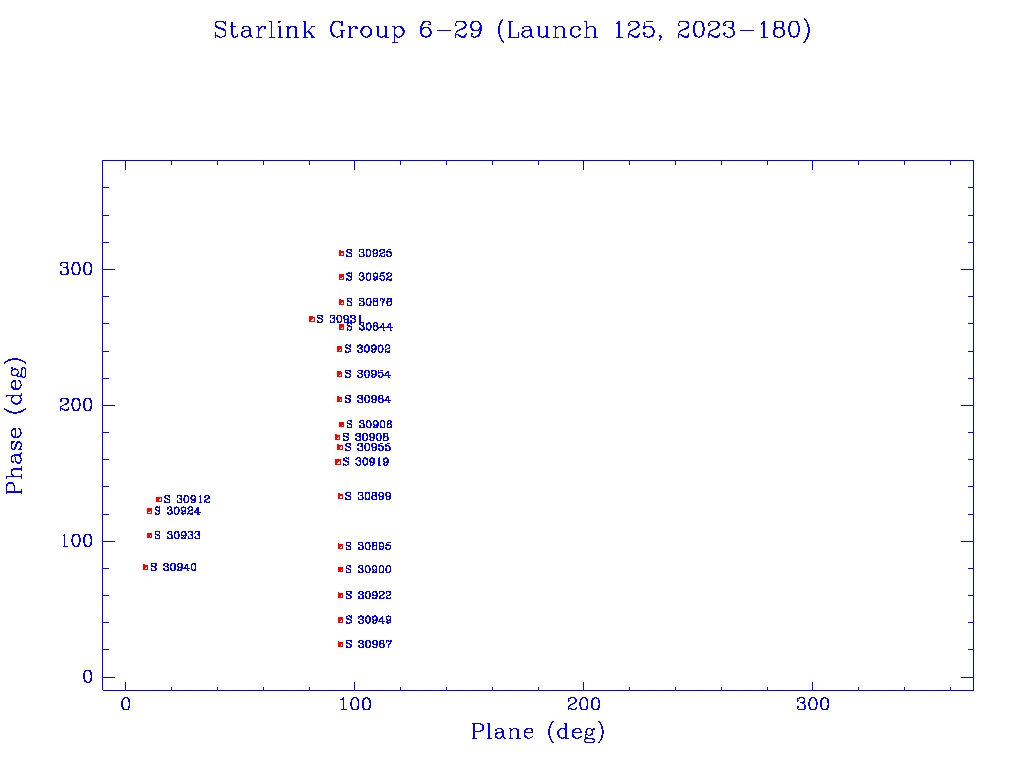Image resolution: width=1024 pixels, height=768 pixels.
Task: Click the red marker next to S 30952
Action: pos(342,278)
